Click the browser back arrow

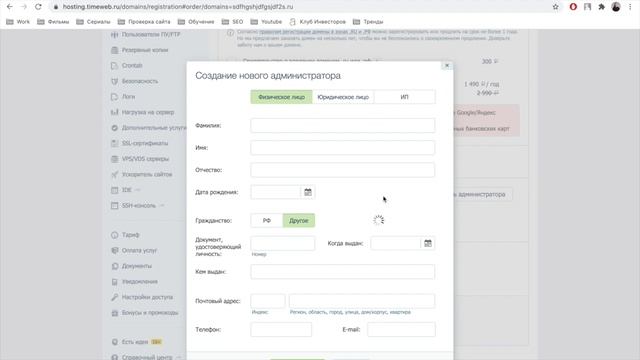[10, 7]
